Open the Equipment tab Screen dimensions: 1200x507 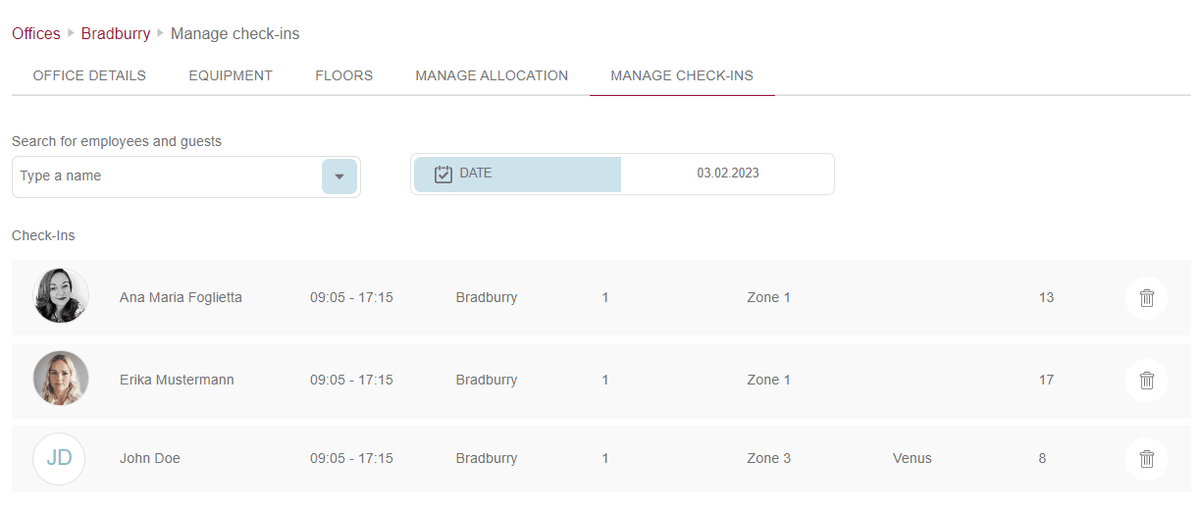230,76
